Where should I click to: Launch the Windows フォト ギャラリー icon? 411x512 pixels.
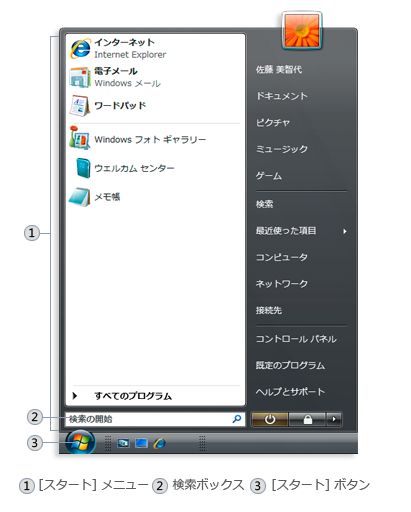pyautogui.click(x=80, y=138)
